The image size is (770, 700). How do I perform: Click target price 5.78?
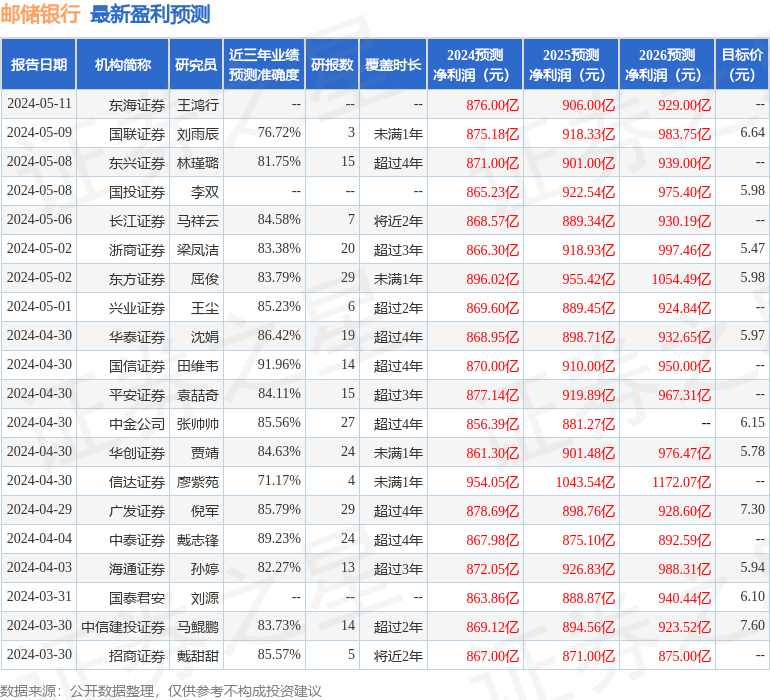coord(752,451)
